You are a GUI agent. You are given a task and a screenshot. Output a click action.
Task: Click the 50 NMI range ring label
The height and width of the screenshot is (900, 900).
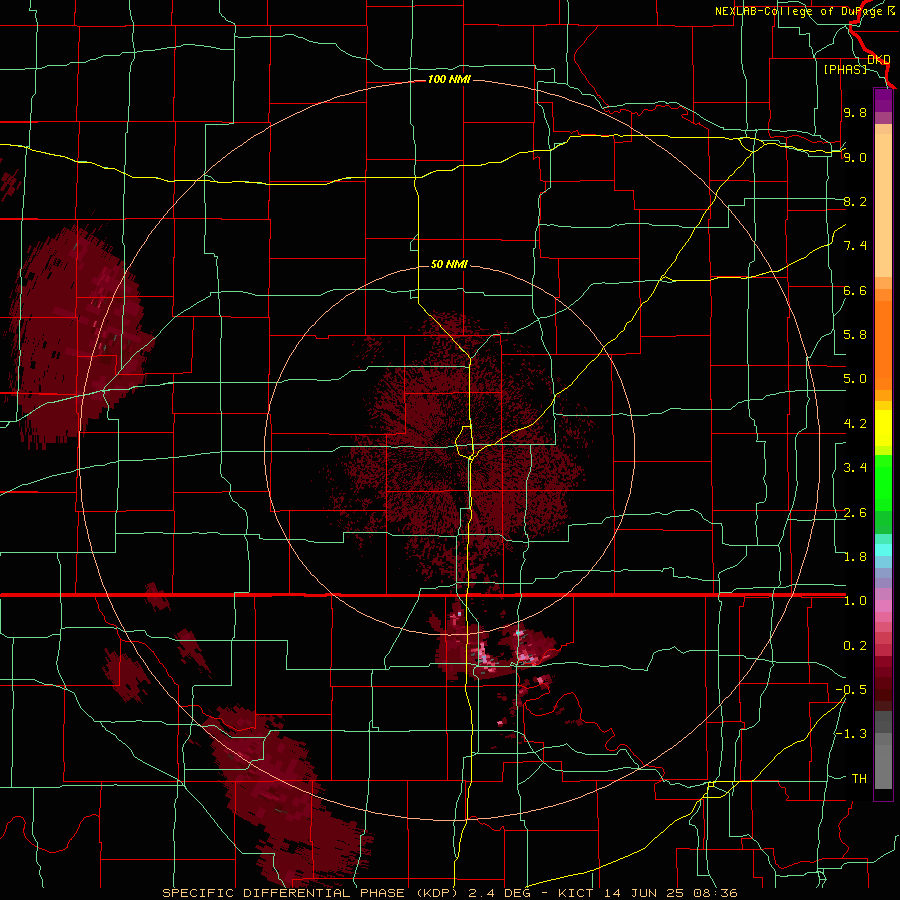[x=449, y=264]
